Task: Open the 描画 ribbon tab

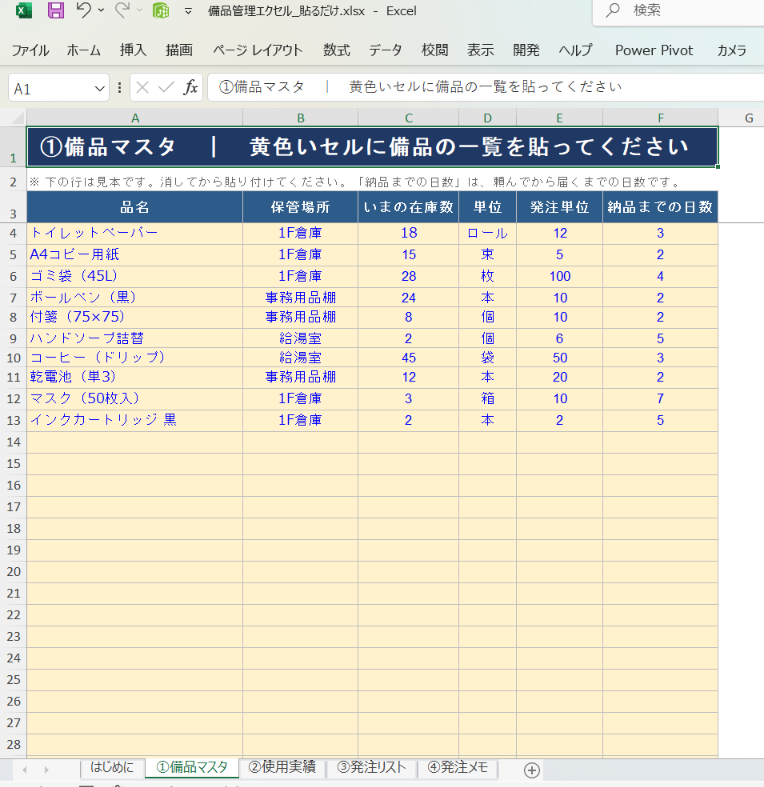Action: click(179, 50)
